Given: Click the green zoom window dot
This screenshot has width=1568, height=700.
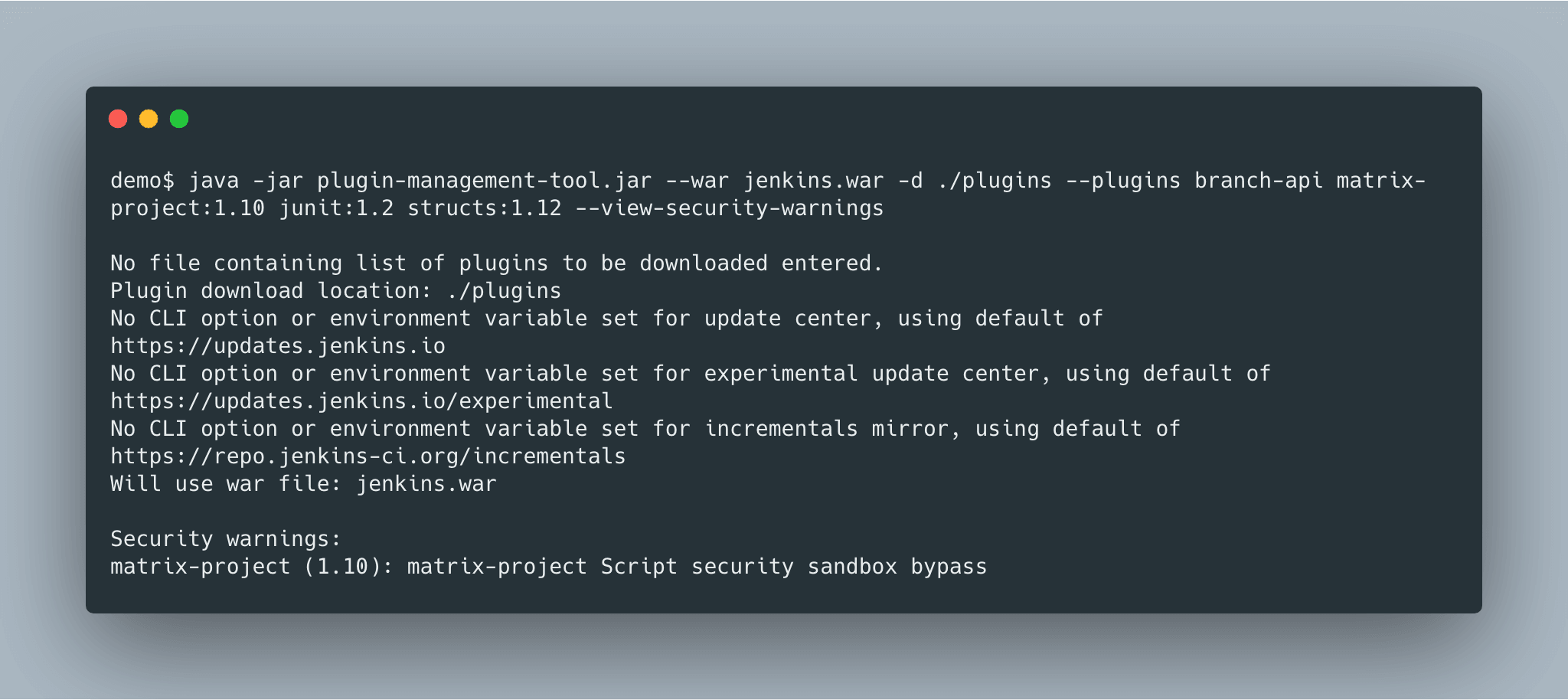Looking at the screenshot, I should pos(178,119).
